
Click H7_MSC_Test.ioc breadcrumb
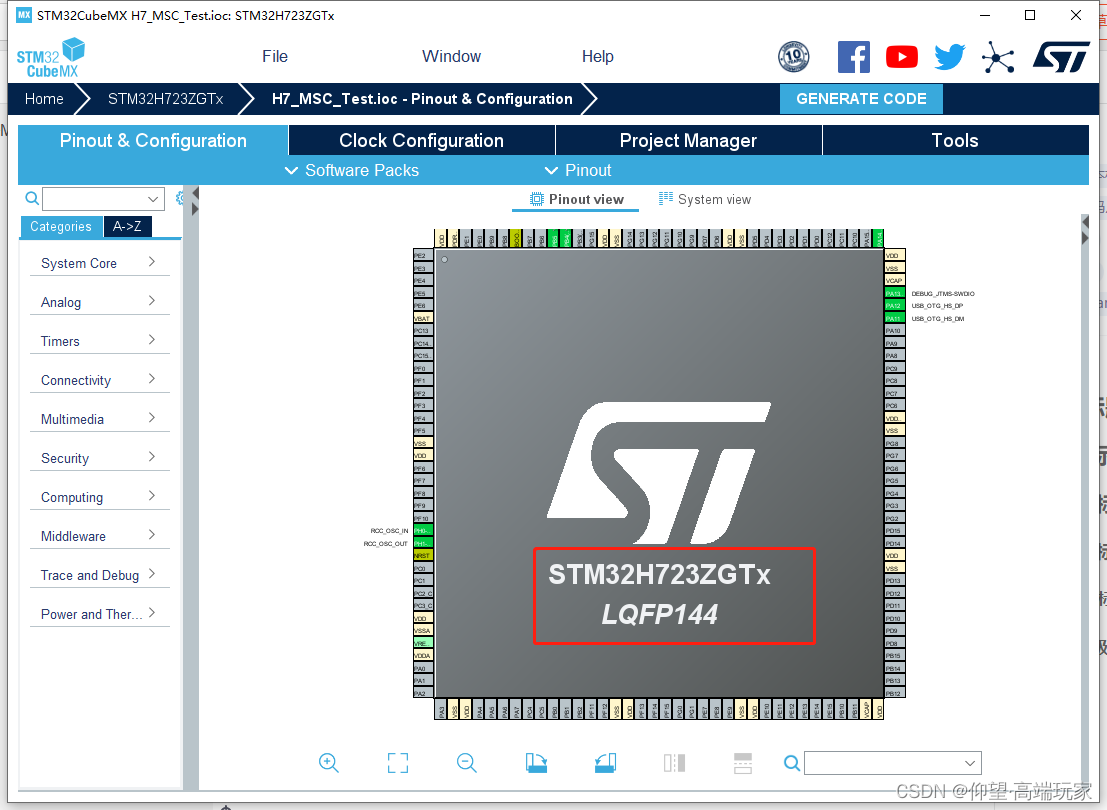tap(422, 99)
